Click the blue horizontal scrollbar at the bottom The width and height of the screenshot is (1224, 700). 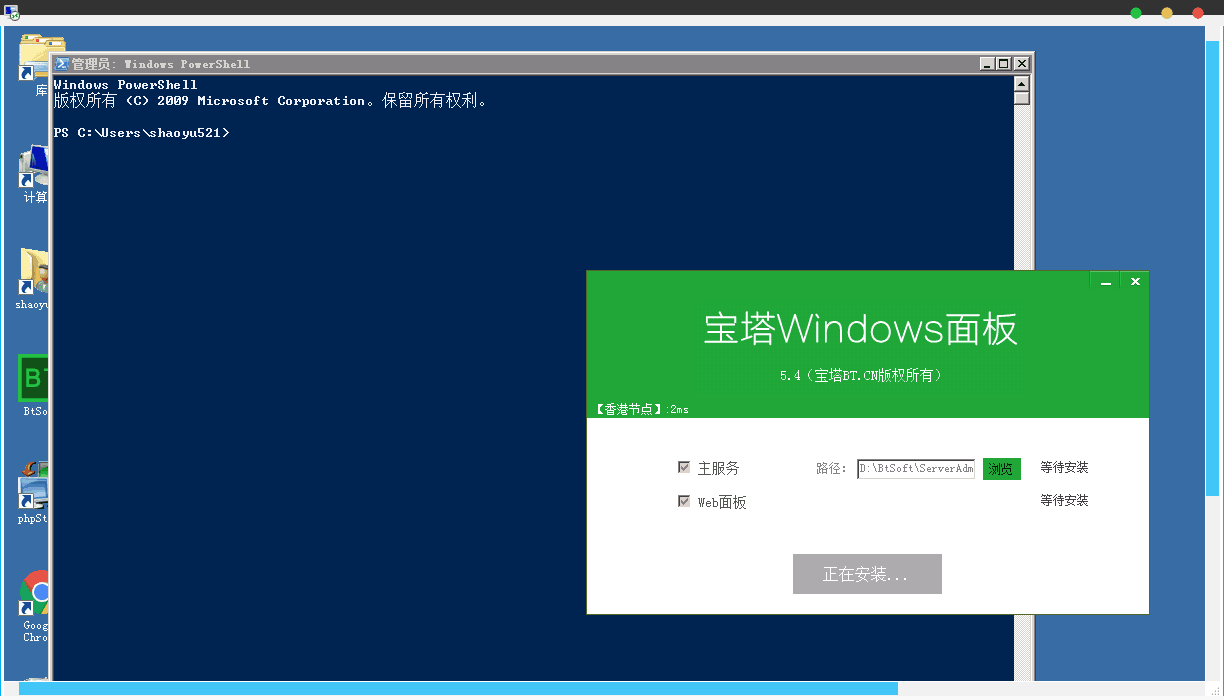point(458,688)
